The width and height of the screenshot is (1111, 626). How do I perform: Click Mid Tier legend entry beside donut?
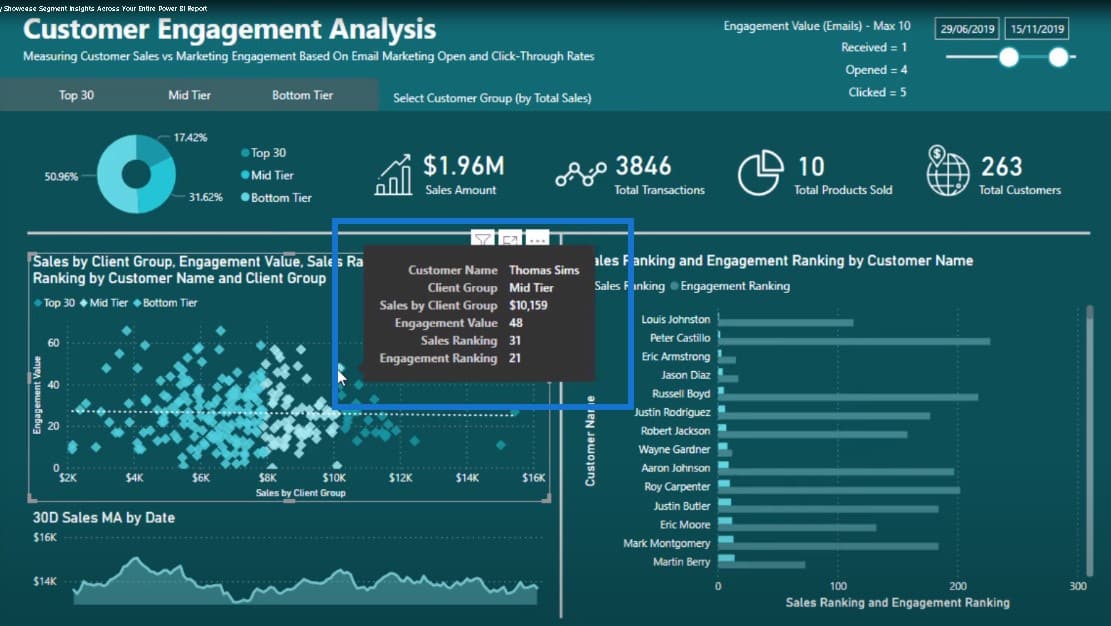[x=267, y=175]
